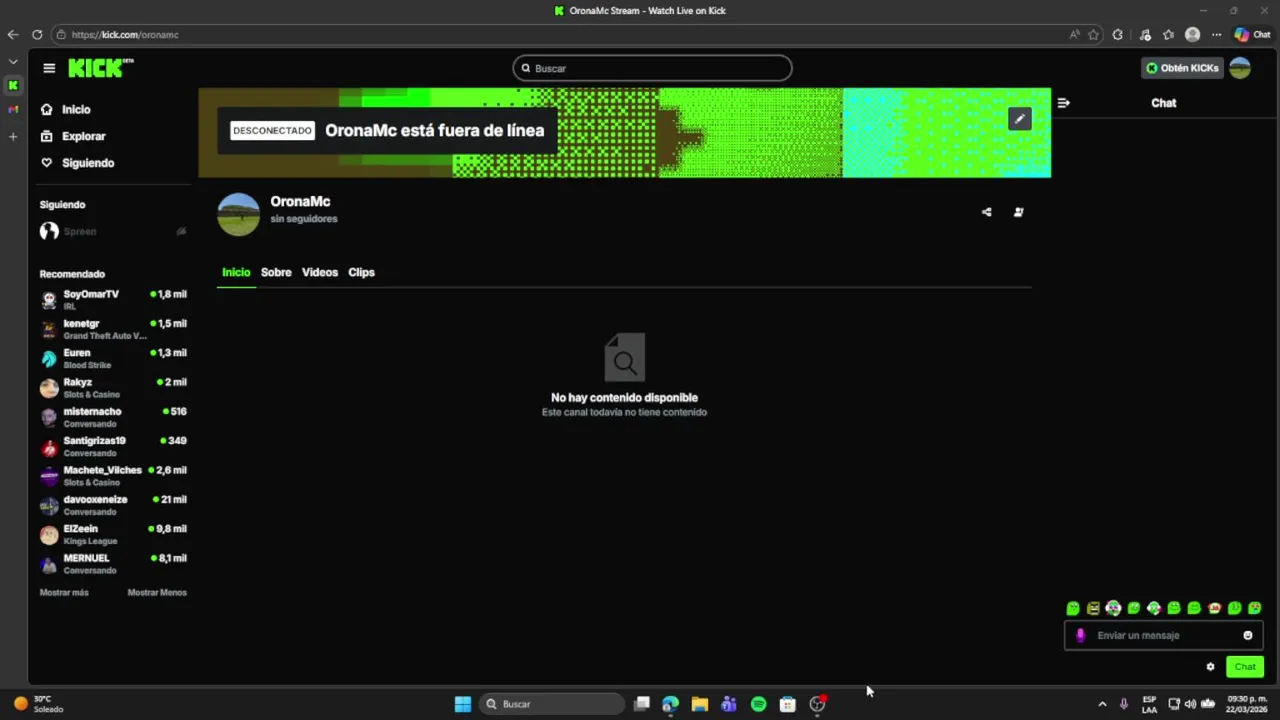Image resolution: width=1280 pixels, height=720 pixels.
Task: Open the weather widget showing 30°C
Action: (38, 704)
